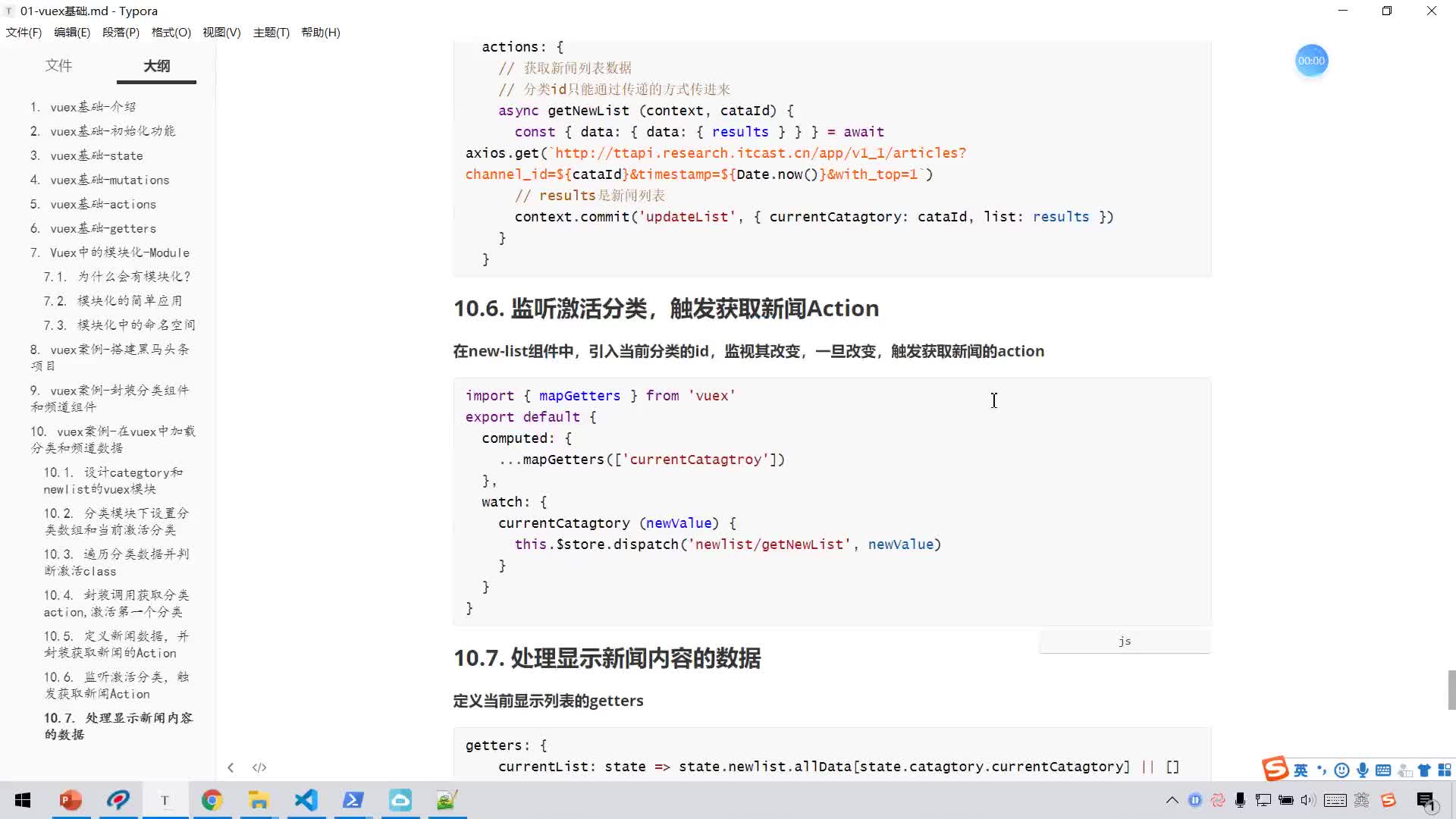This screenshot has height=819, width=1456.
Task: Click the tray microphone icon
Action: [1240, 800]
